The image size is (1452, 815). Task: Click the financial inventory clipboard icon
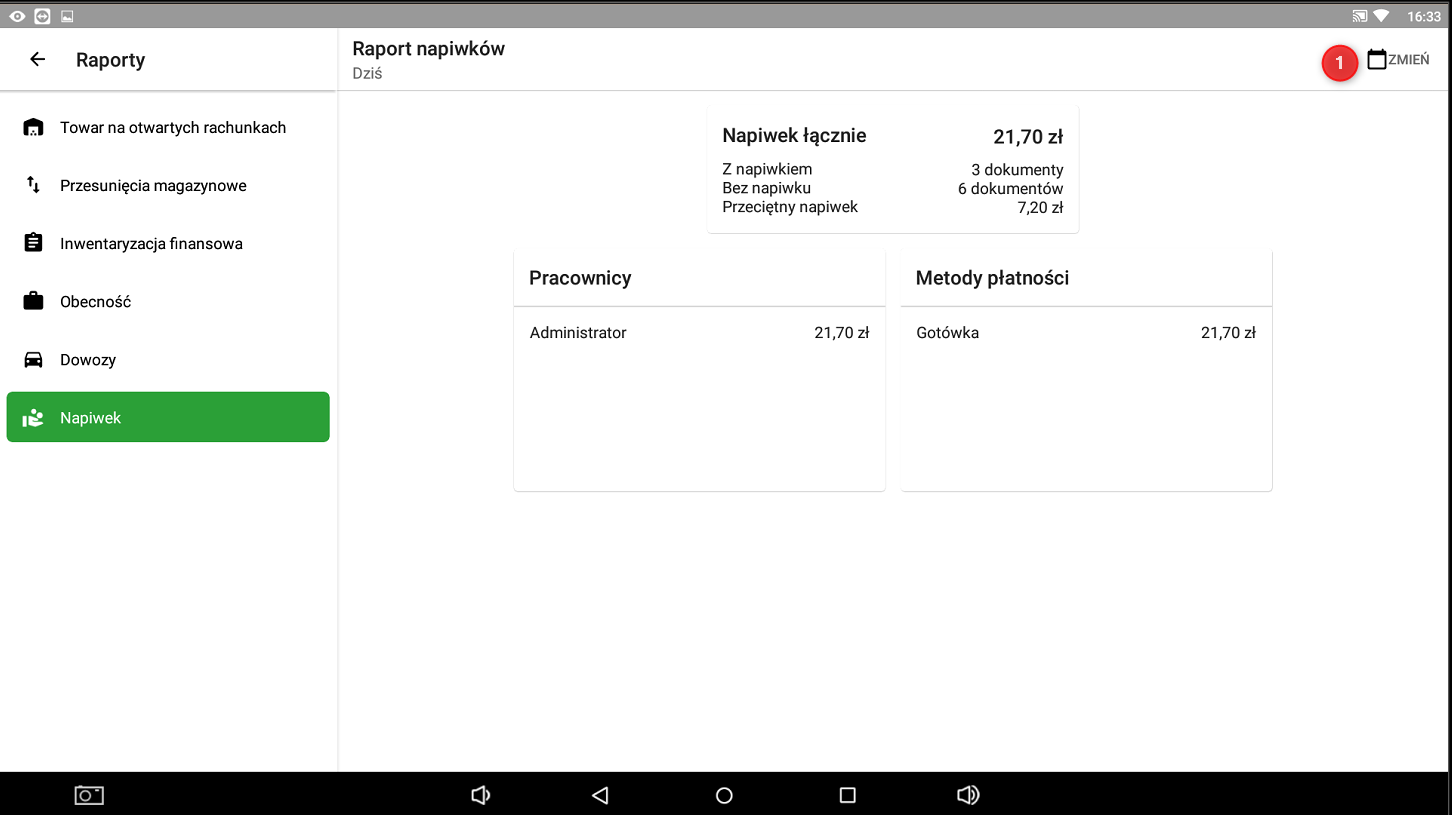click(x=33, y=243)
